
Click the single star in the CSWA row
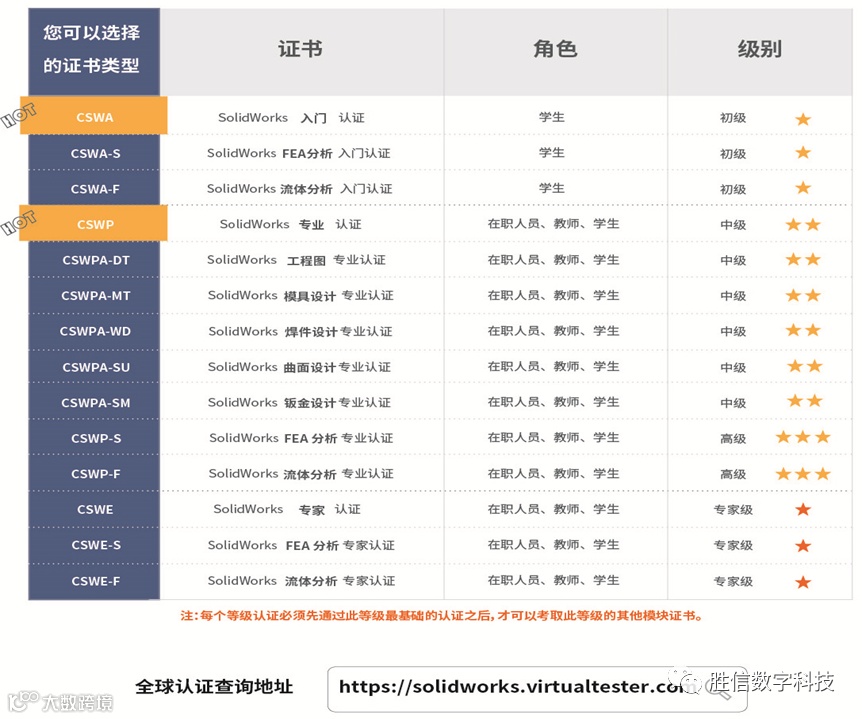pos(803,119)
